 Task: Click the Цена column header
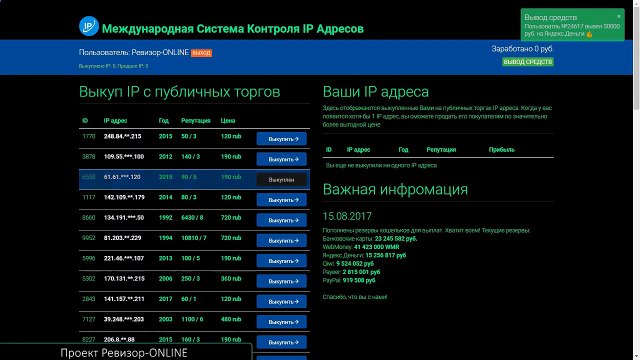pos(228,121)
